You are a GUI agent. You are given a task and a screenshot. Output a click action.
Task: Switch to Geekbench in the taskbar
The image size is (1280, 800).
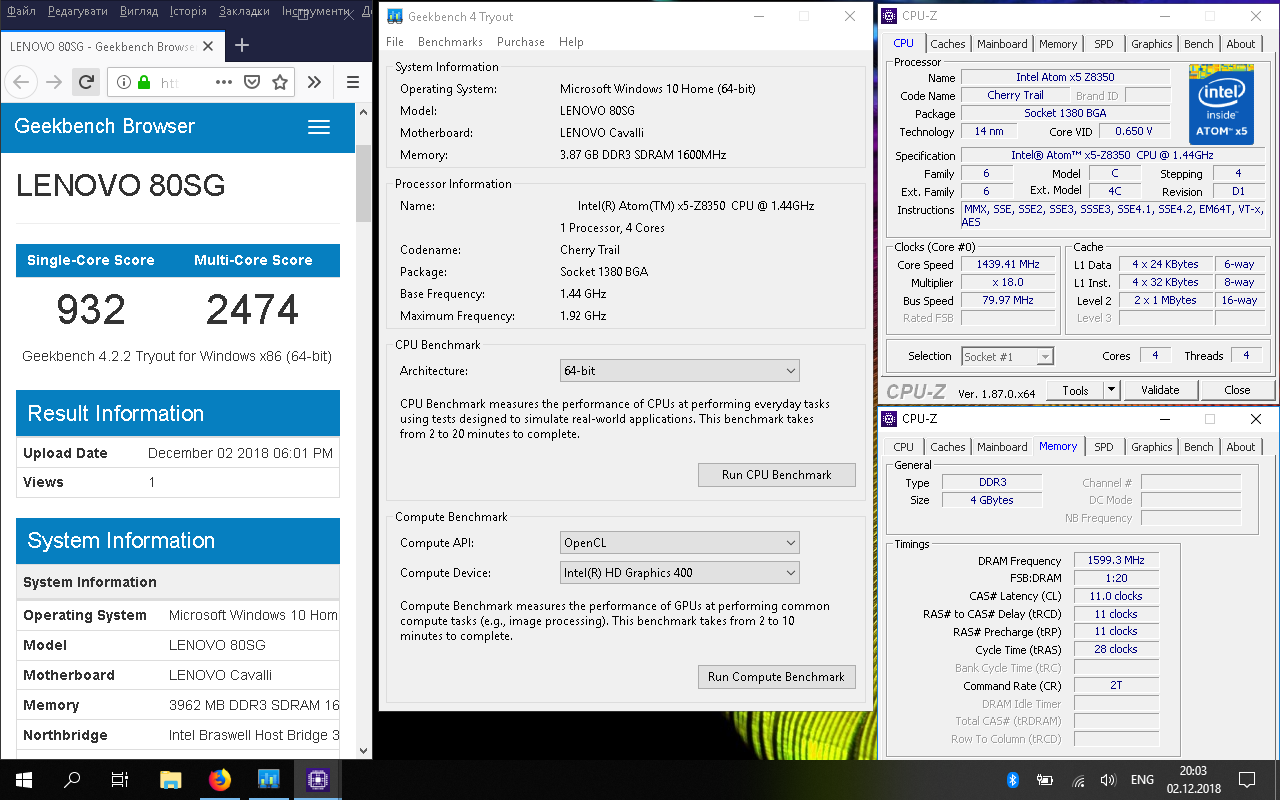pyautogui.click(x=268, y=780)
